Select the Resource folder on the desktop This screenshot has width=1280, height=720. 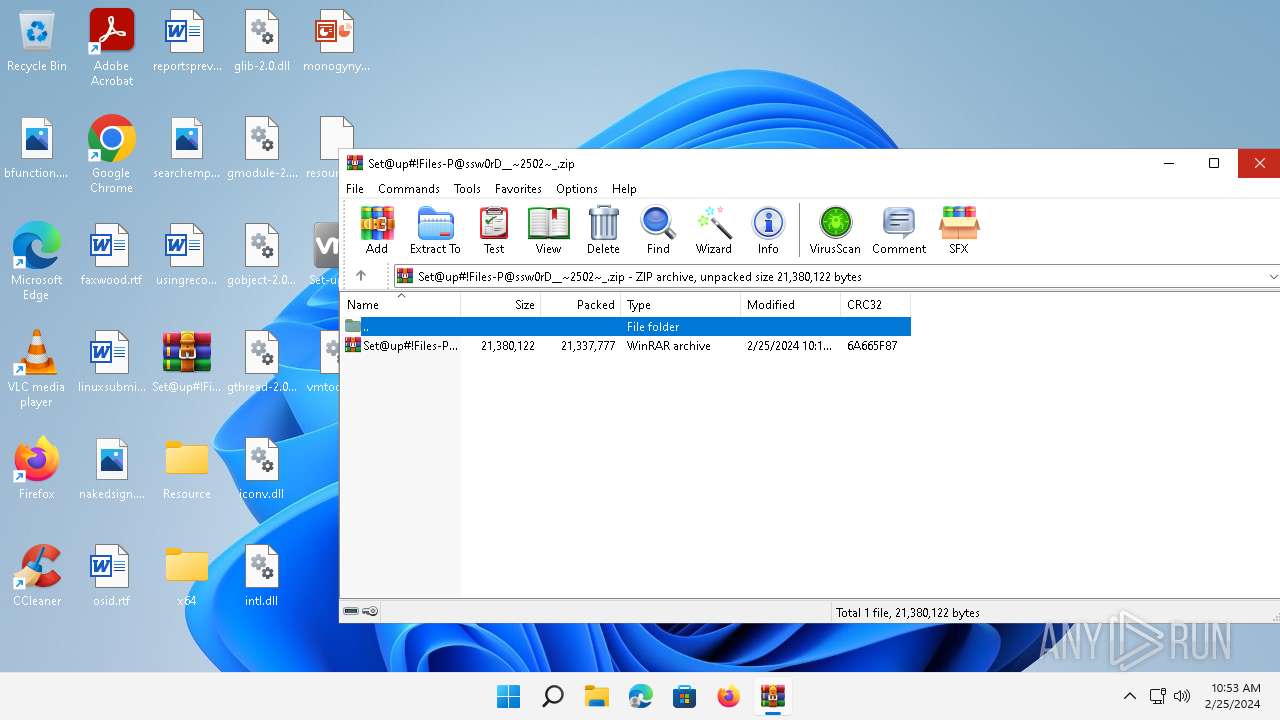tap(187, 468)
